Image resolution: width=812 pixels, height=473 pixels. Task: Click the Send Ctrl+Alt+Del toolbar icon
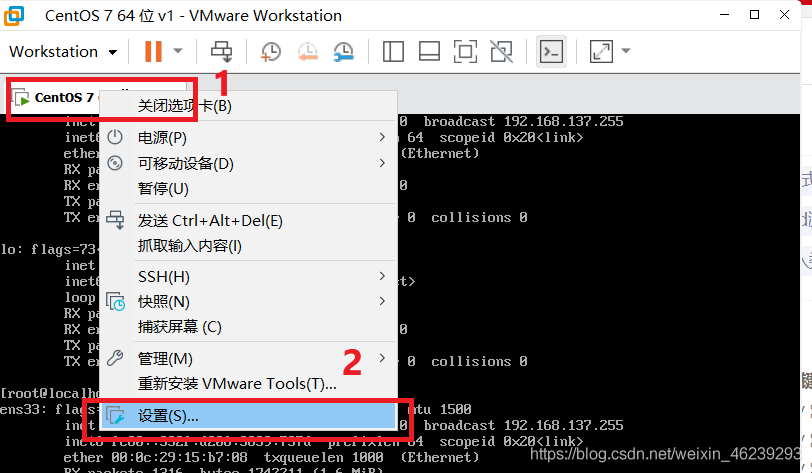point(222,51)
